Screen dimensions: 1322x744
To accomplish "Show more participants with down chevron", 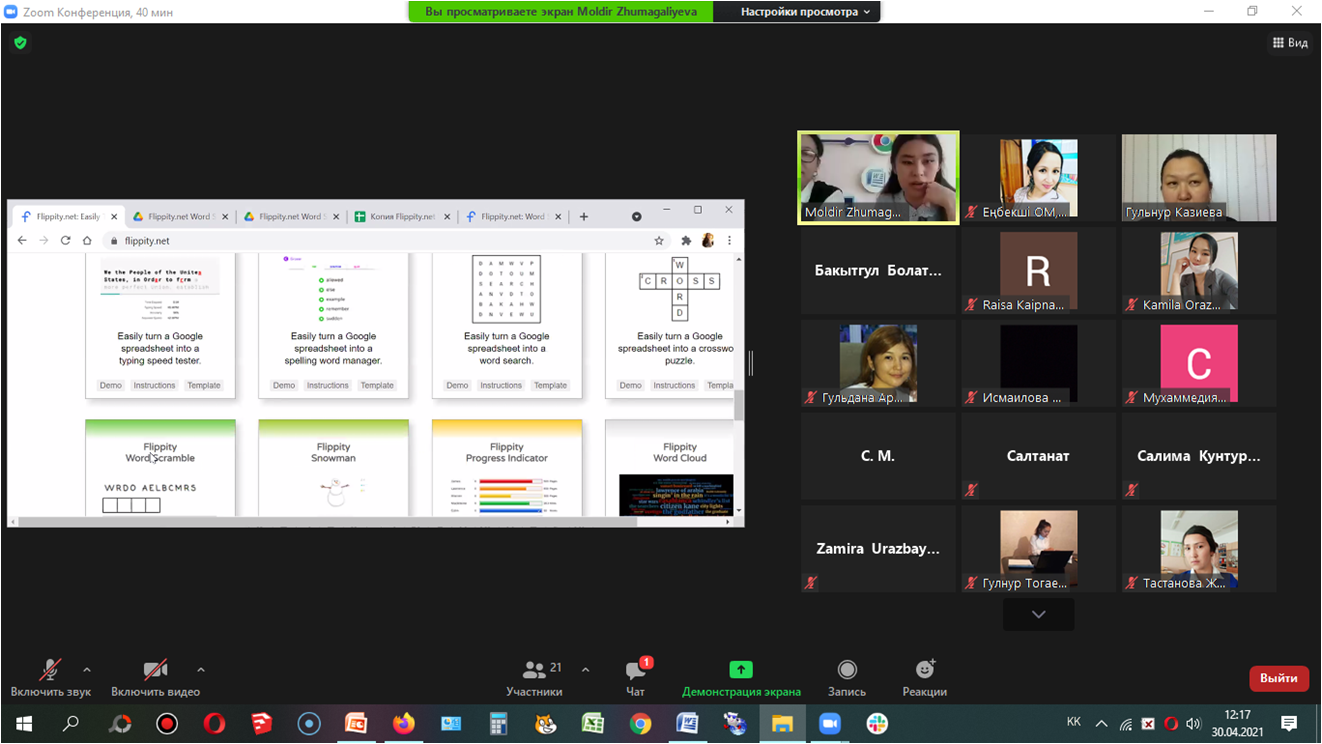I will 1038,614.
